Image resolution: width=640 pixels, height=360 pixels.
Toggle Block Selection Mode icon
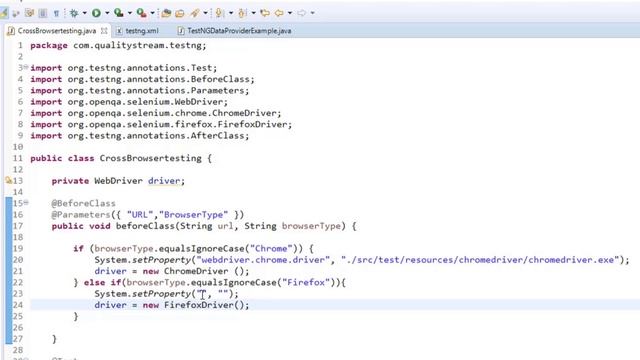pyautogui.click(x=42, y=13)
